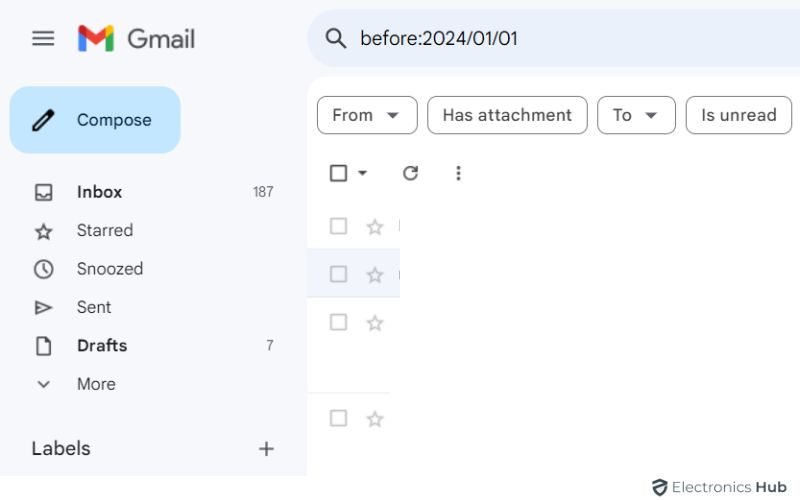Select the second email's checkbox
This screenshot has width=800, height=500.
(x=338, y=274)
